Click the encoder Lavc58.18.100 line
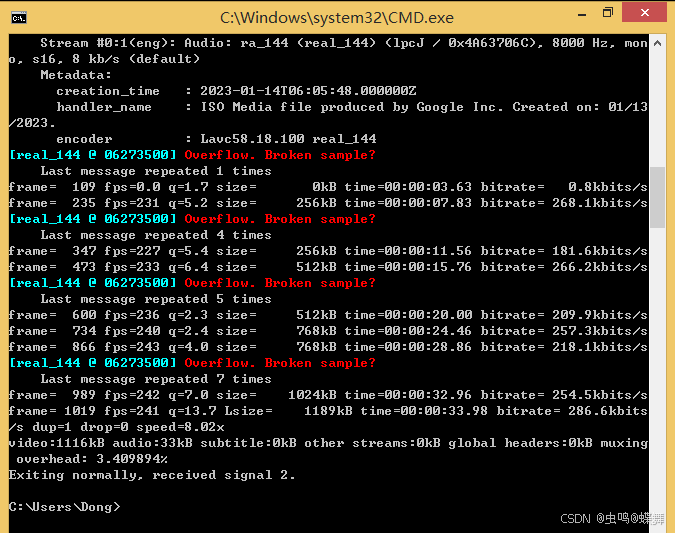The width and height of the screenshot is (675, 533). pyautogui.click(x=216, y=139)
